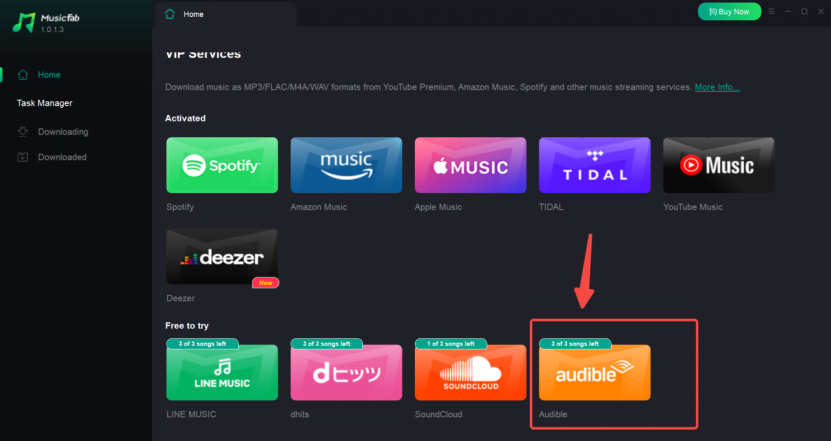Screen dimensions: 831x441
Task: Click '3 of 3 songs left' badge on dhits
Action: click(x=326, y=343)
